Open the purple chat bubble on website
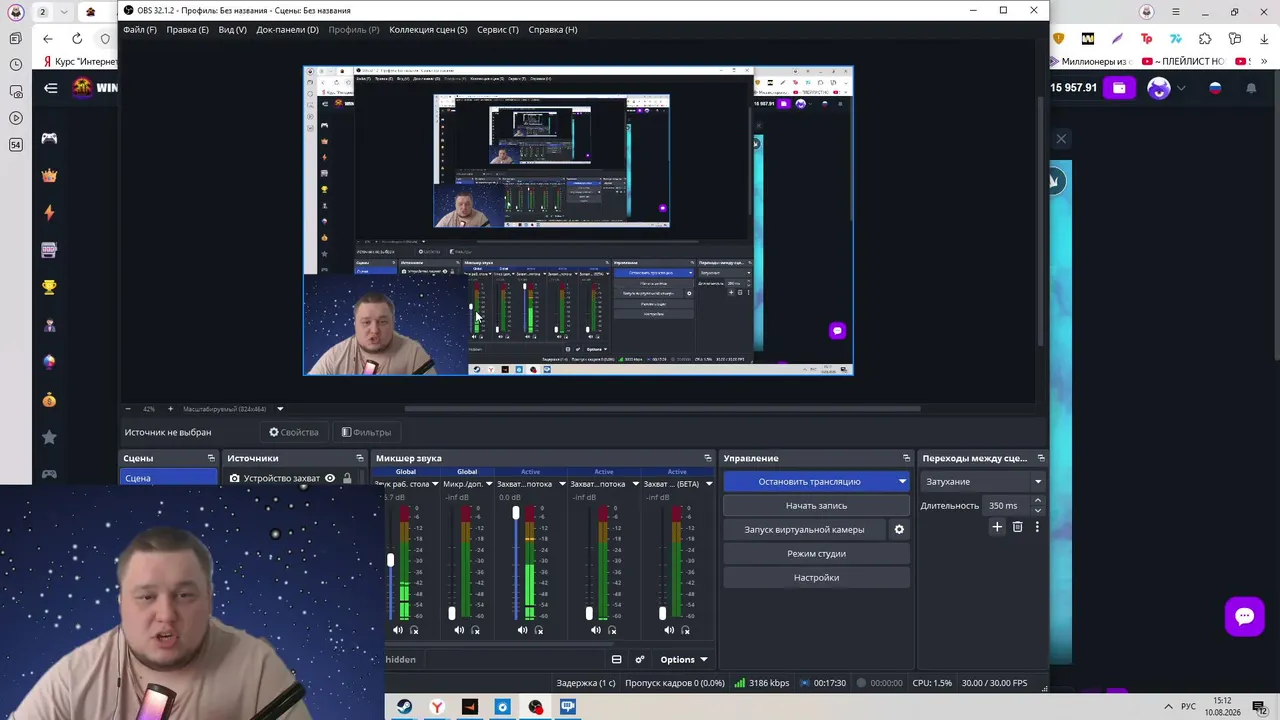 [x=1245, y=616]
